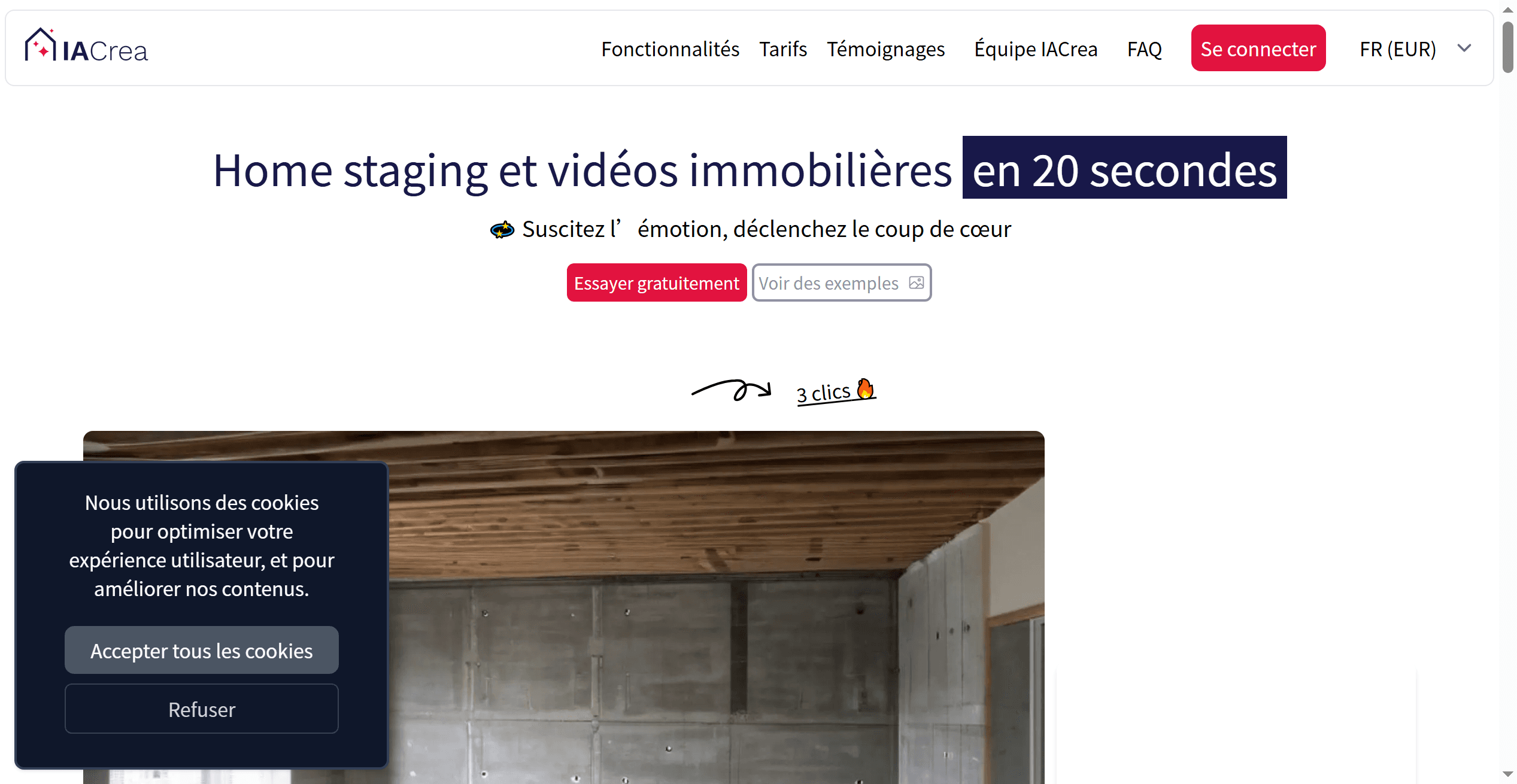This screenshot has width=1517, height=784.
Task: Click the page vertical scrollbar thumb
Action: [x=1507, y=47]
